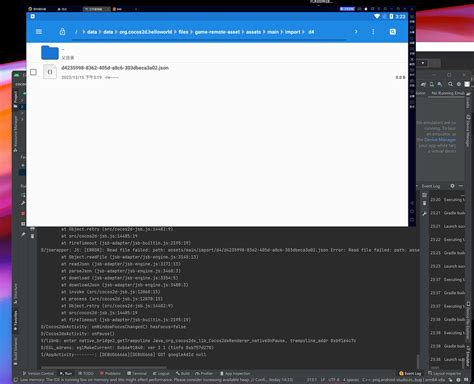
Task: Click the Event Log settings gear
Action: coord(452,186)
